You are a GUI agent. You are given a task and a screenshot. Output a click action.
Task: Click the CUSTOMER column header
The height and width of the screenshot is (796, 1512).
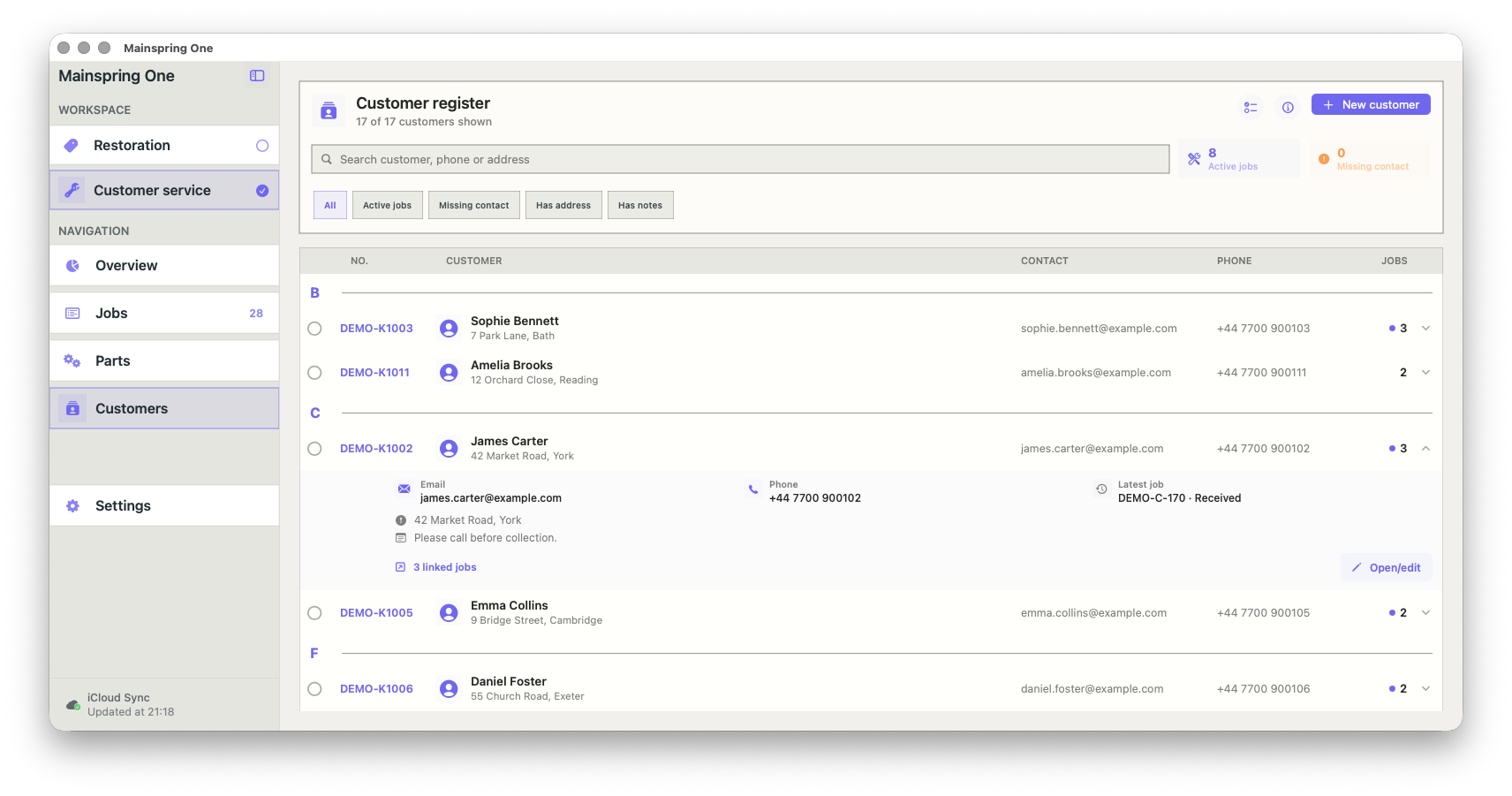[x=474, y=261]
